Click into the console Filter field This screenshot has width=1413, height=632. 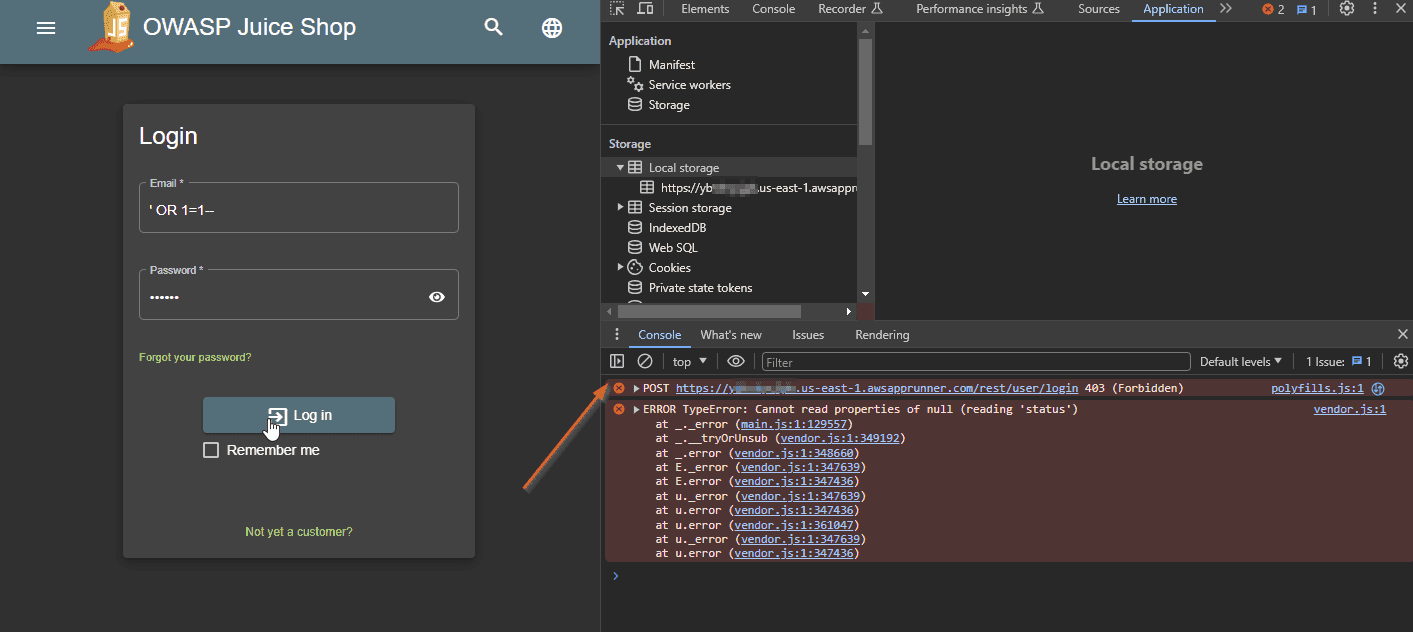pos(975,362)
